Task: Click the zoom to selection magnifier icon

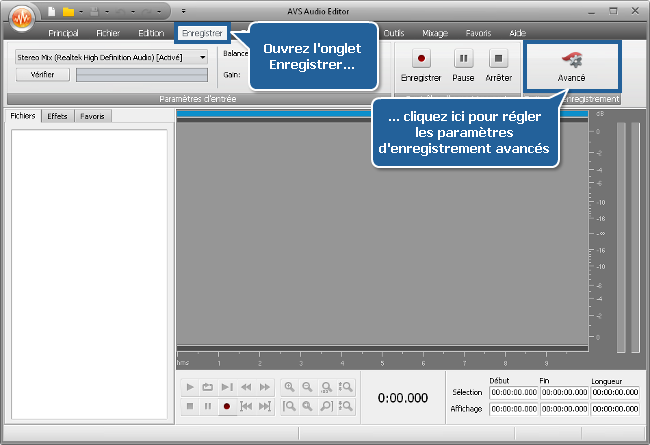Action: tap(326, 387)
